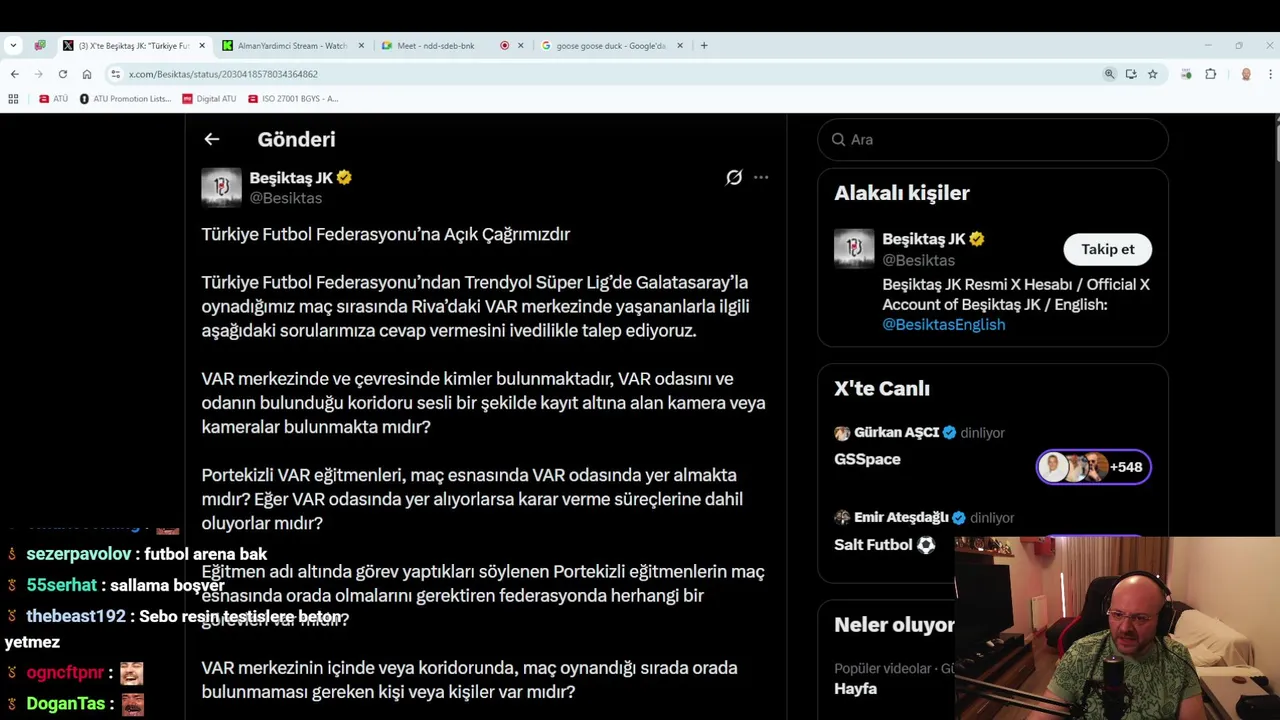Close the Meet tab
The width and height of the screenshot is (1280, 720).
(520, 45)
